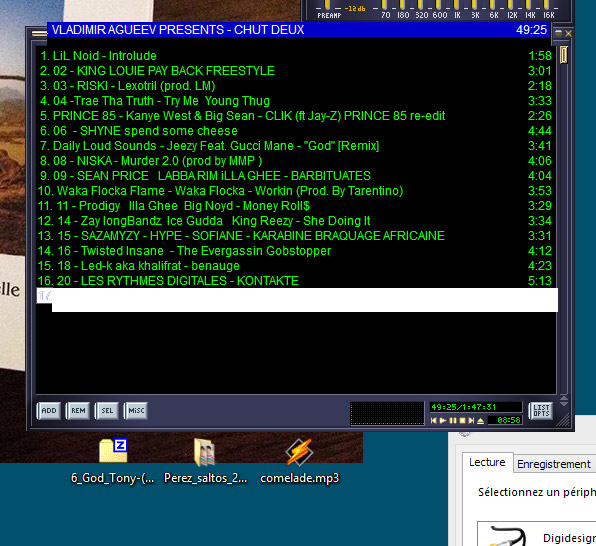Select the Digidesign device in sound dialog
596x546 pixels.
[537, 535]
